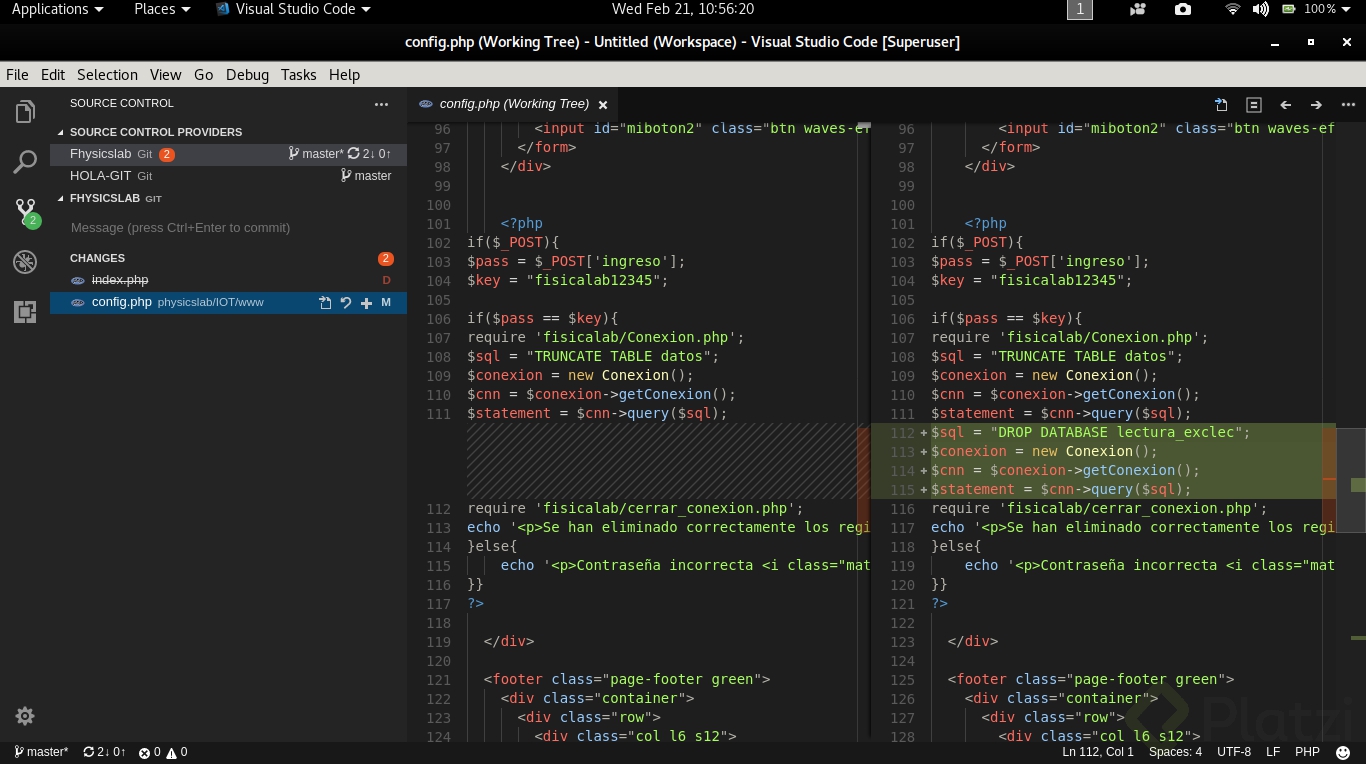1366x764 pixels.
Task: Discard changes on config.php row
Action: [x=346, y=302]
